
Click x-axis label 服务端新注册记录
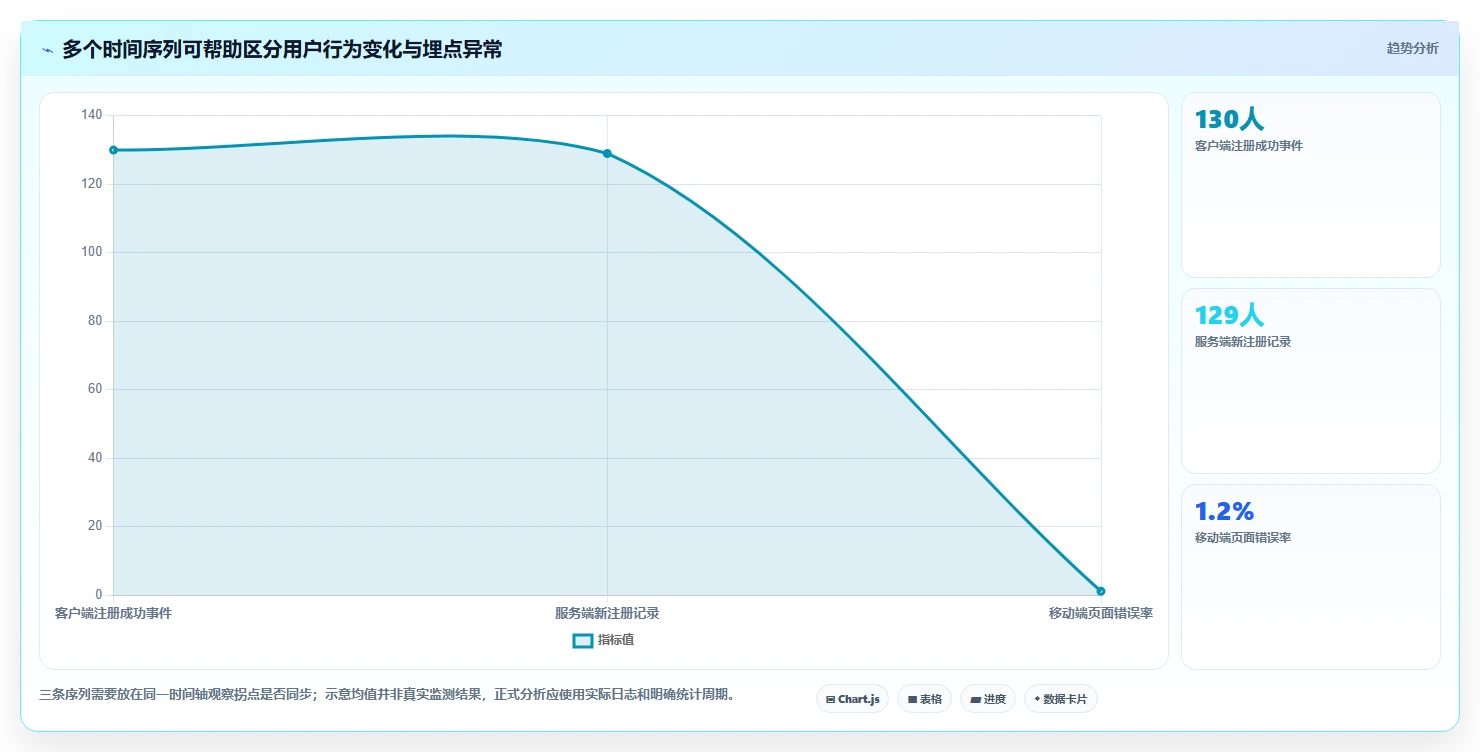(607, 613)
